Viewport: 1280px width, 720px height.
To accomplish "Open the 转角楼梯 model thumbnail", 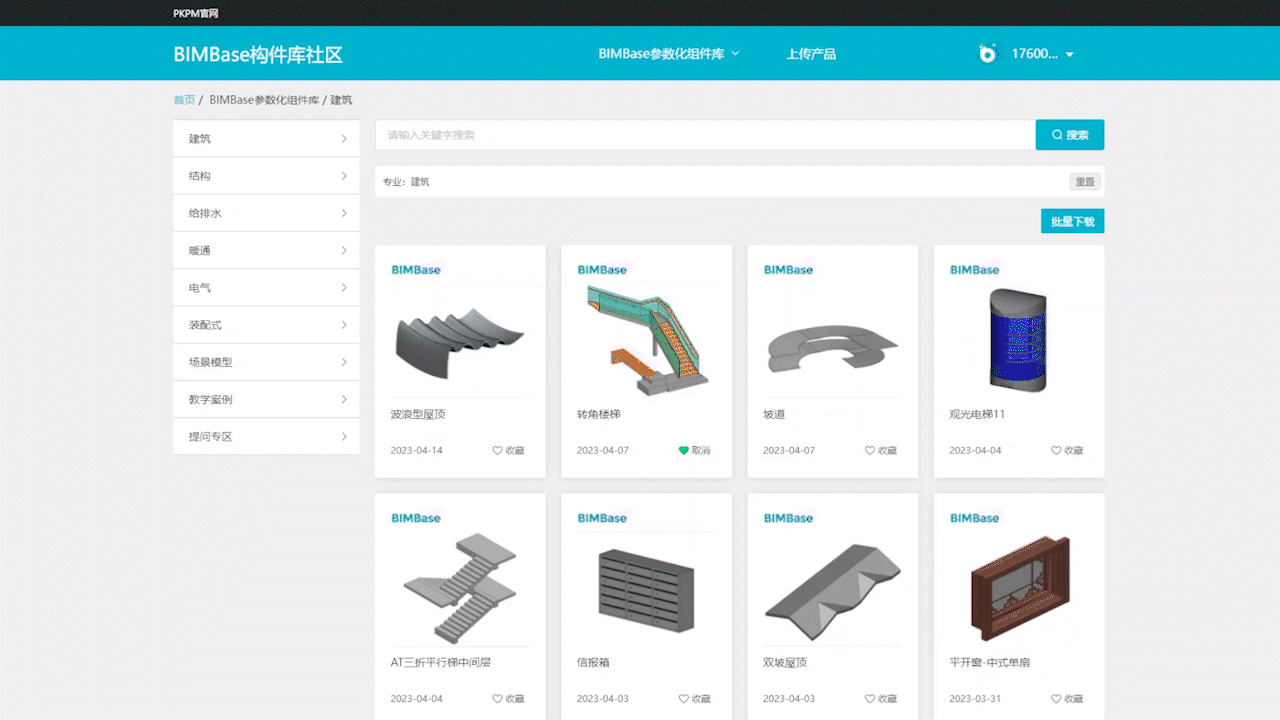I will coord(646,339).
